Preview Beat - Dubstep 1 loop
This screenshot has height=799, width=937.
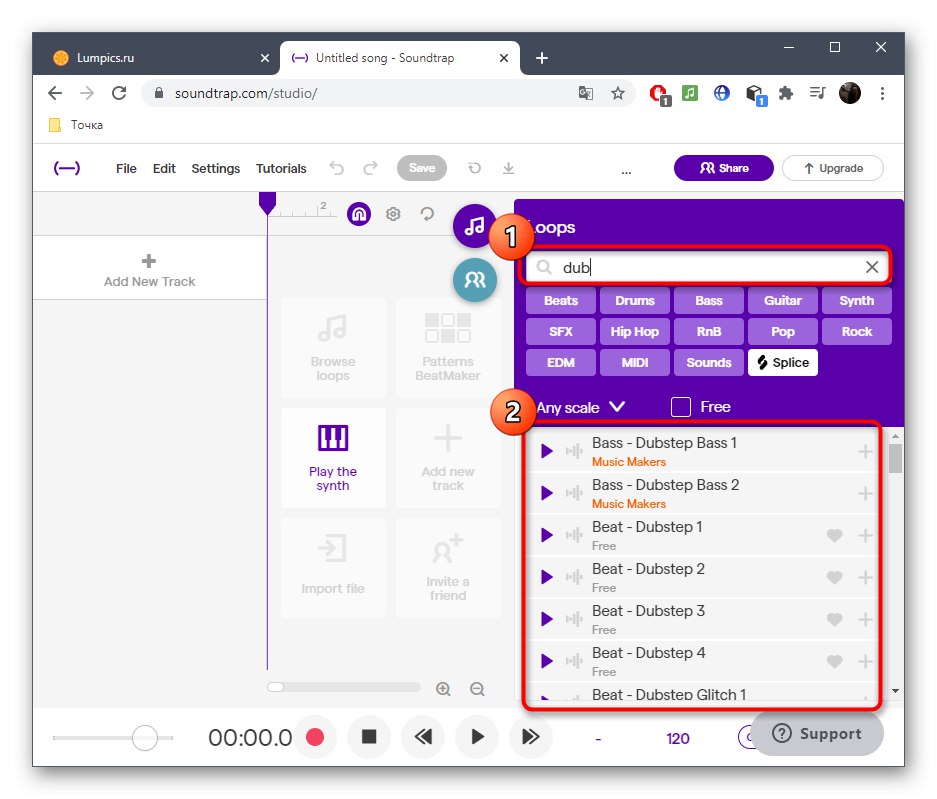[547, 535]
